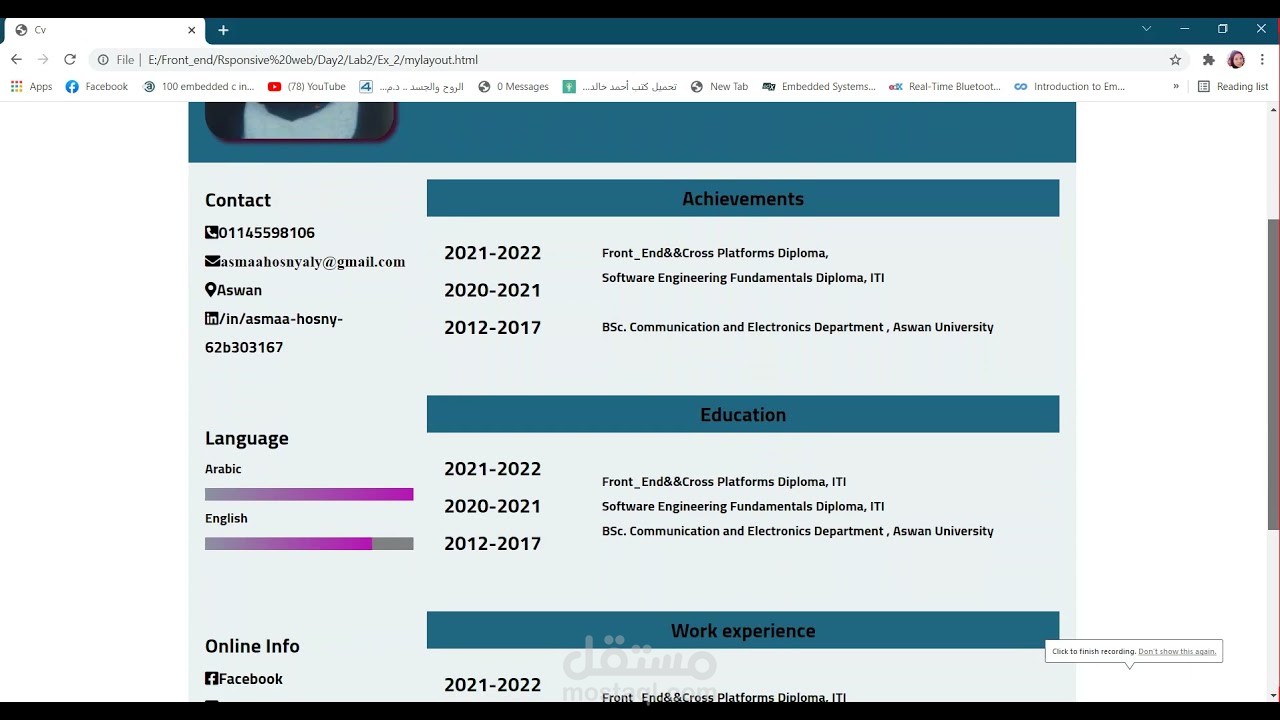
Task: Open the New Tab bookmark
Action: [x=719, y=87]
